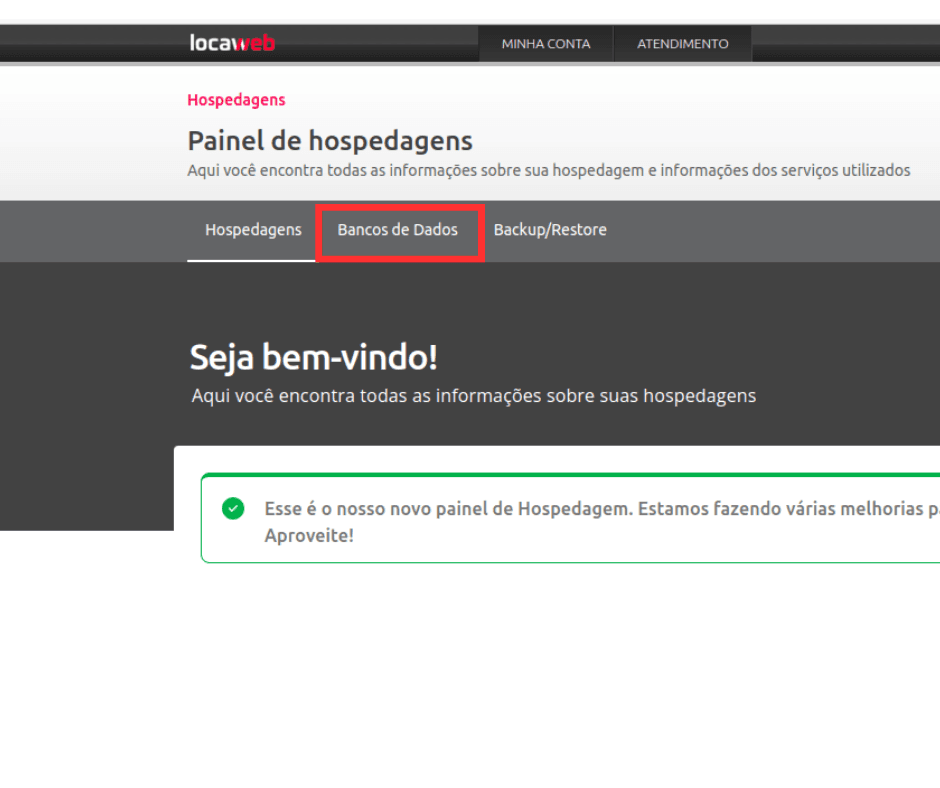Switch to the Bancos de Dados tab
940x788 pixels.
pyautogui.click(x=398, y=230)
